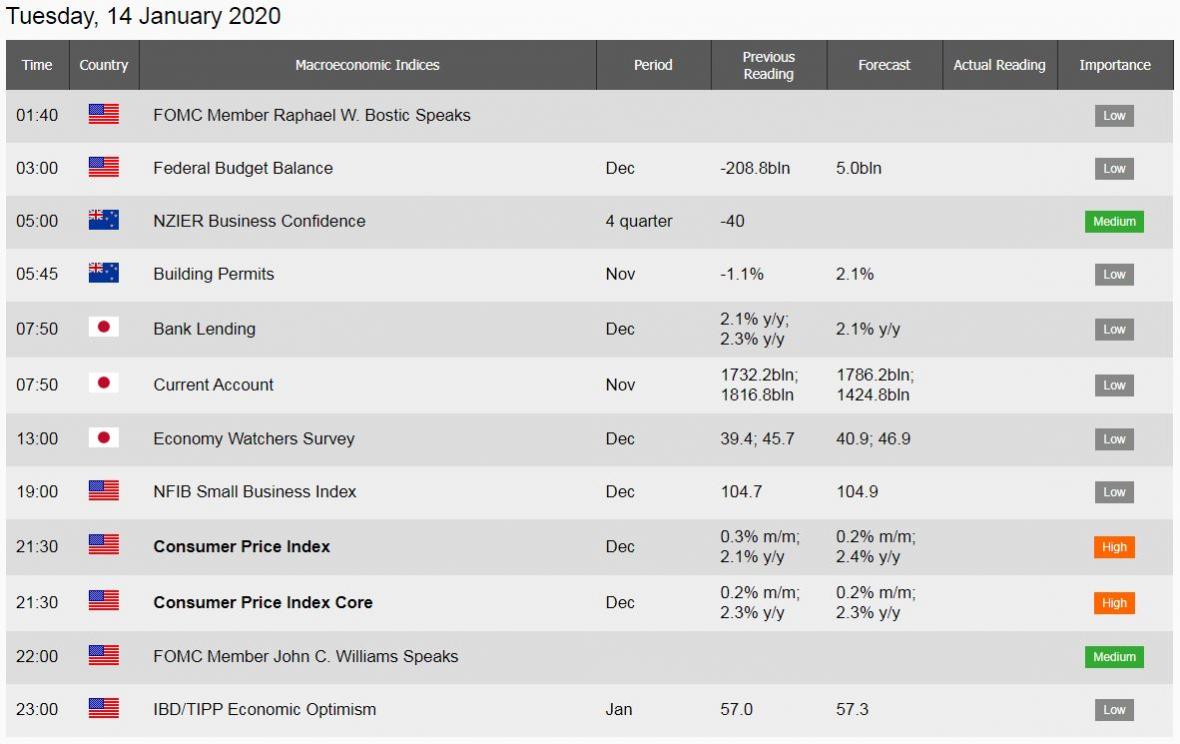Click orange High badge for Consumer Price Index
The image size is (1180, 744).
click(x=1114, y=547)
